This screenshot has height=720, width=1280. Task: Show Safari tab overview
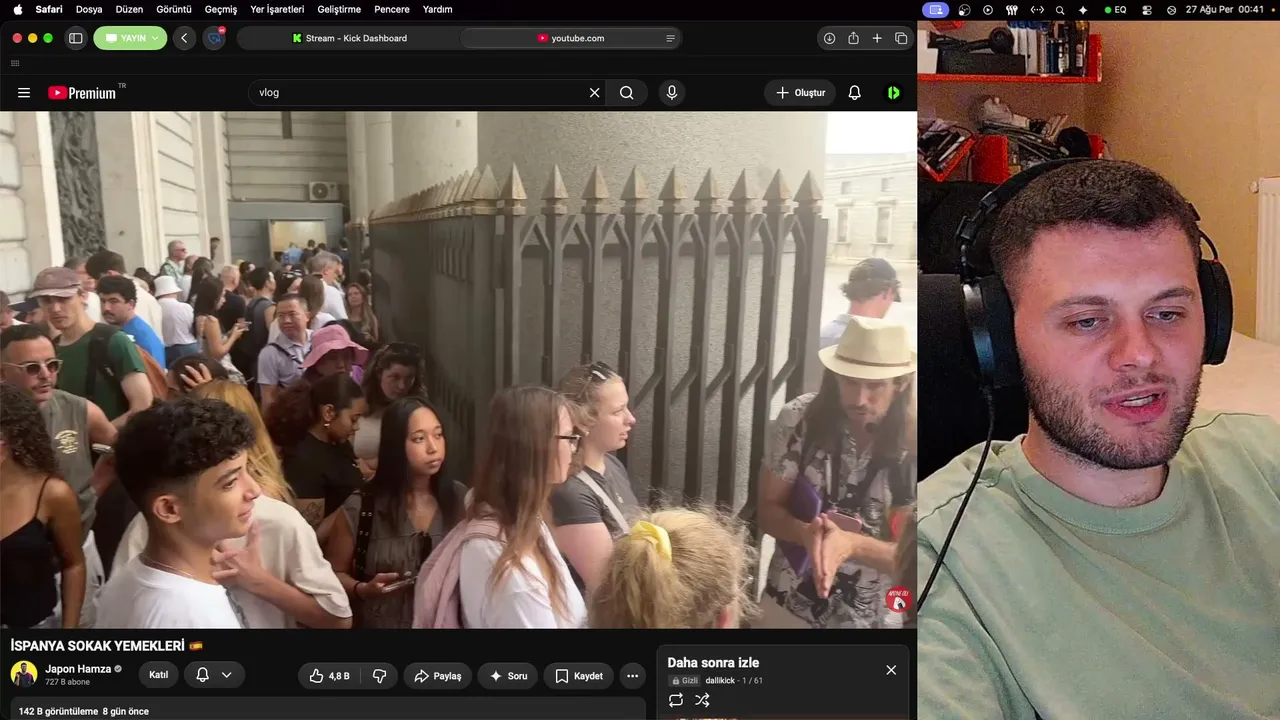pyautogui.click(x=901, y=38)
